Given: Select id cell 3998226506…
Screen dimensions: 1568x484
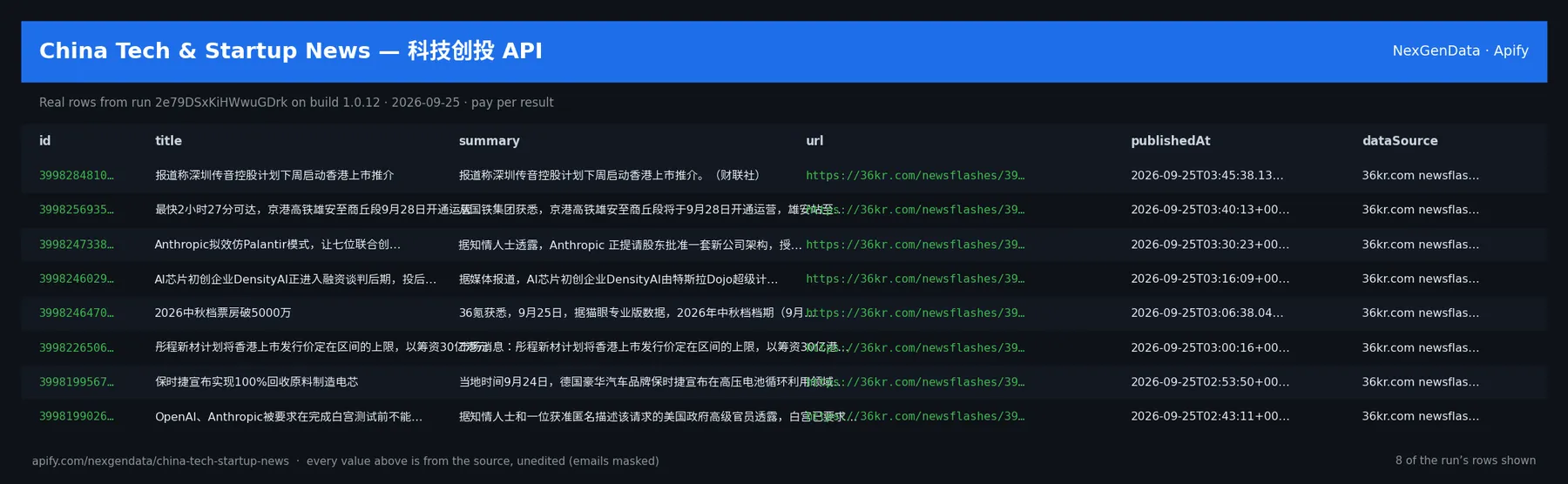Looking at the screenshot, I should pos(77,347).
